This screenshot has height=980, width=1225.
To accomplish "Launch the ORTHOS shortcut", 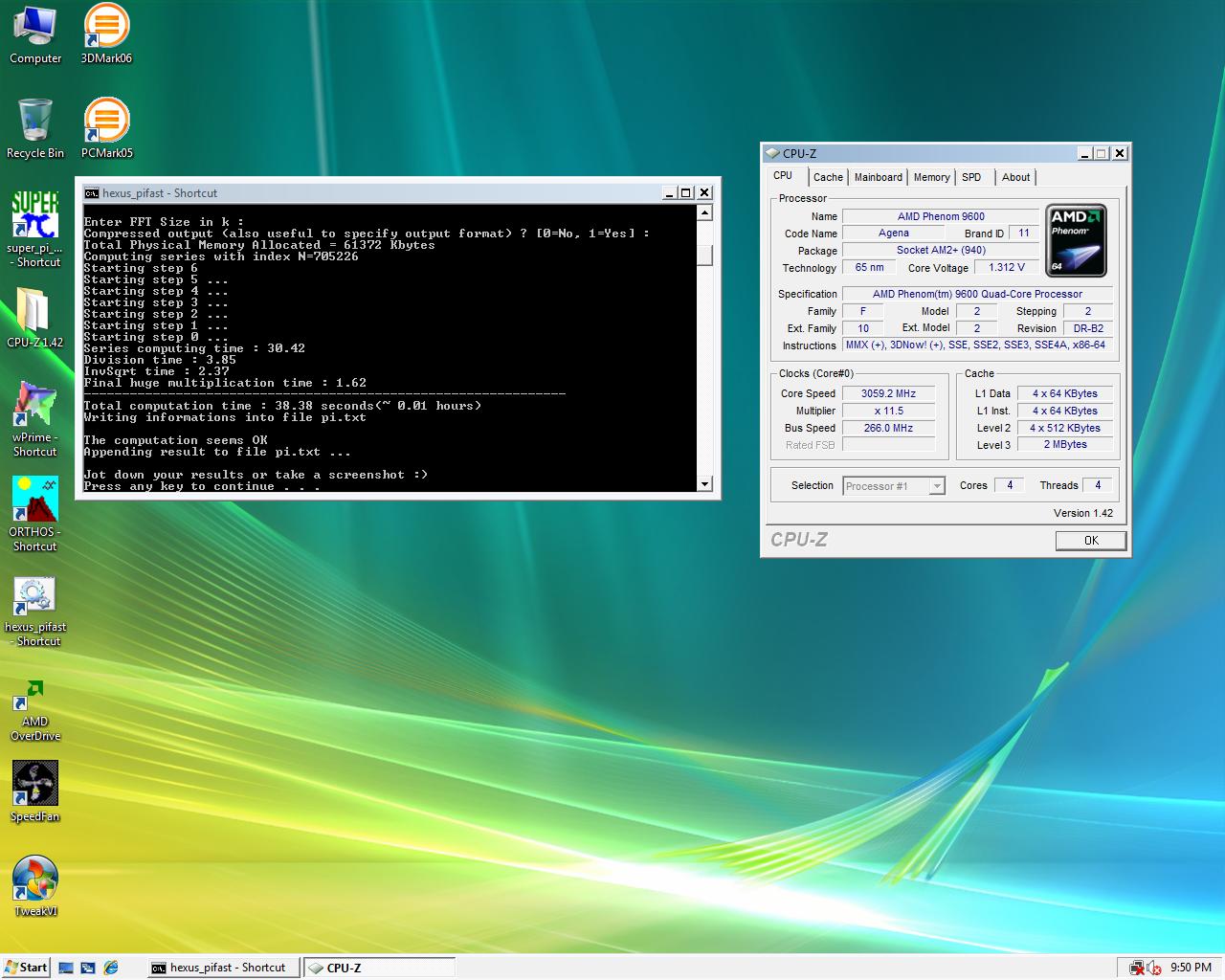I will pyautogui.click(x=35, y=515).
